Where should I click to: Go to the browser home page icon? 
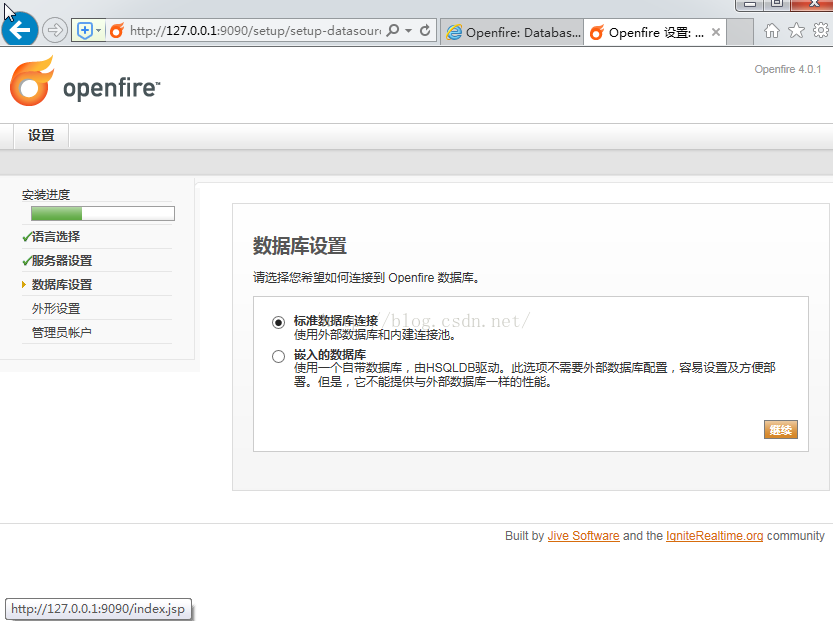(771, 31)
